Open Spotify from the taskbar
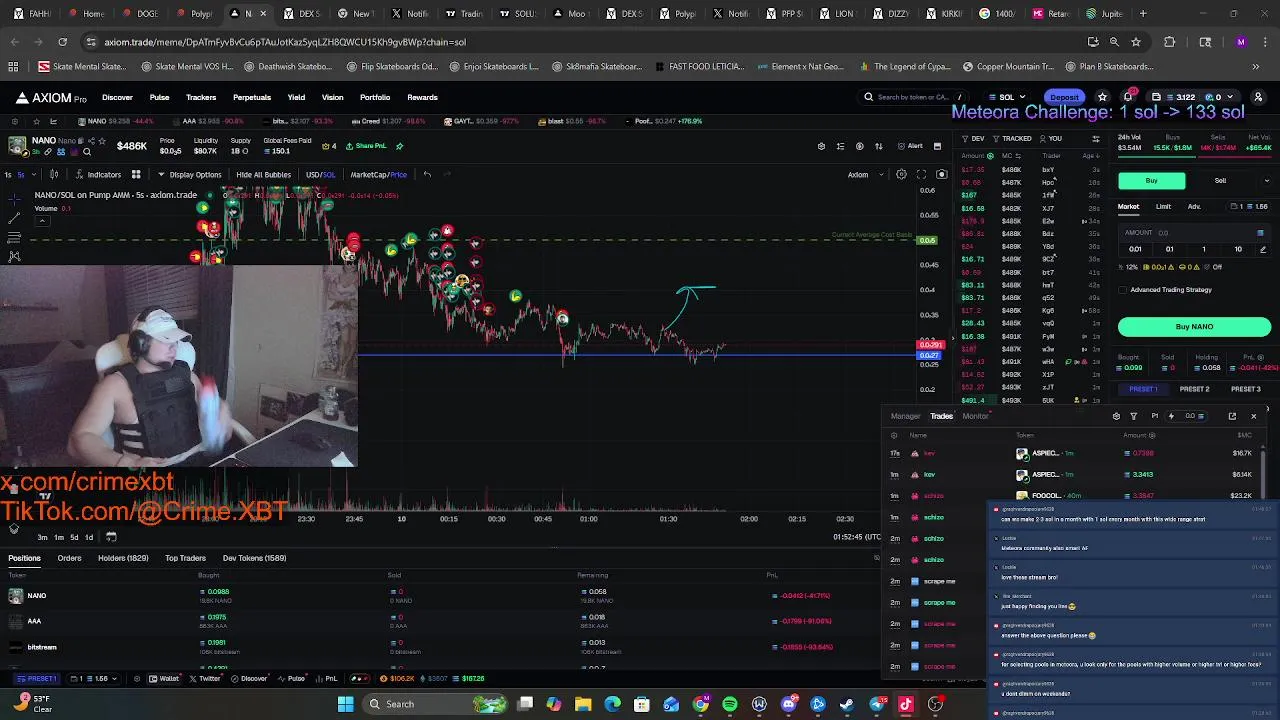 coord(730,704)
